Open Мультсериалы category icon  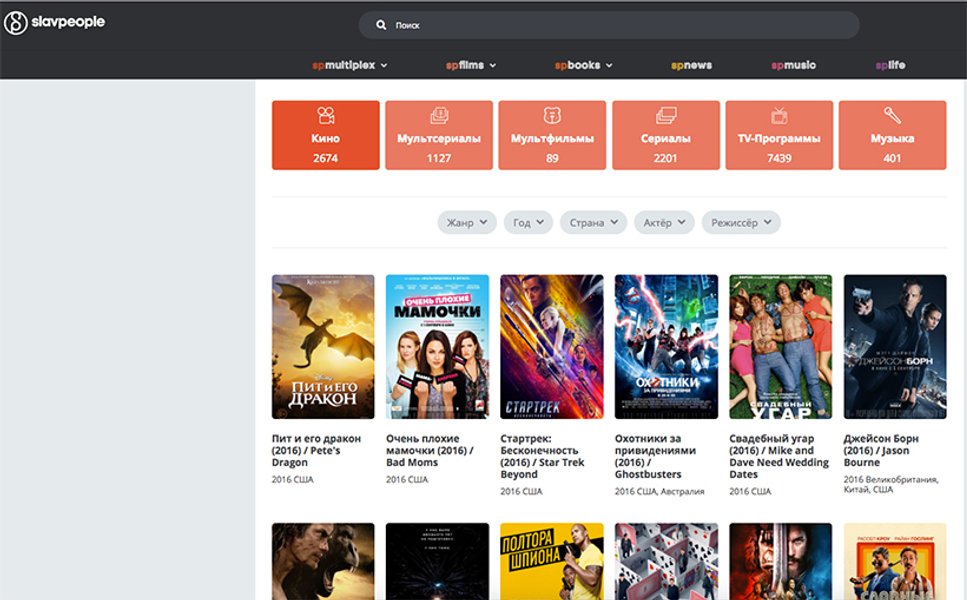(438, 116)
